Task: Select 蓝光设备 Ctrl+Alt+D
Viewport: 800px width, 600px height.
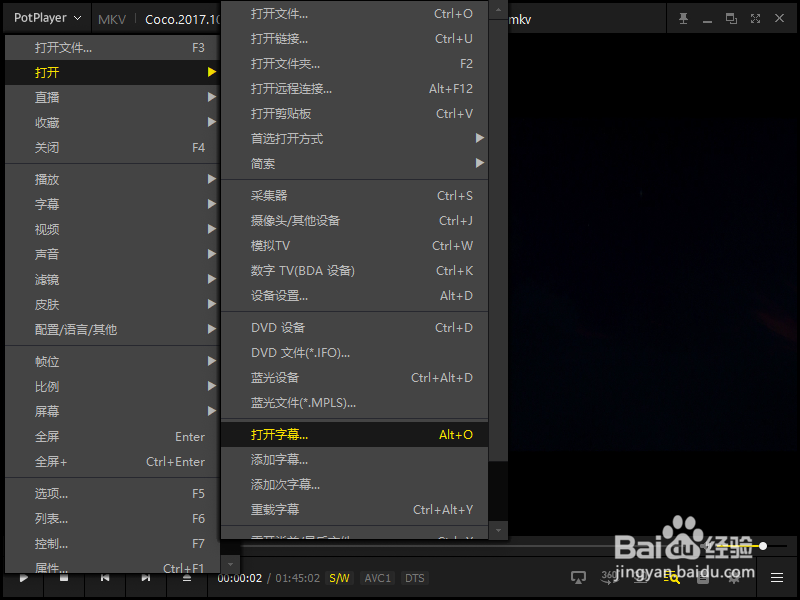Action: [355, 378]
